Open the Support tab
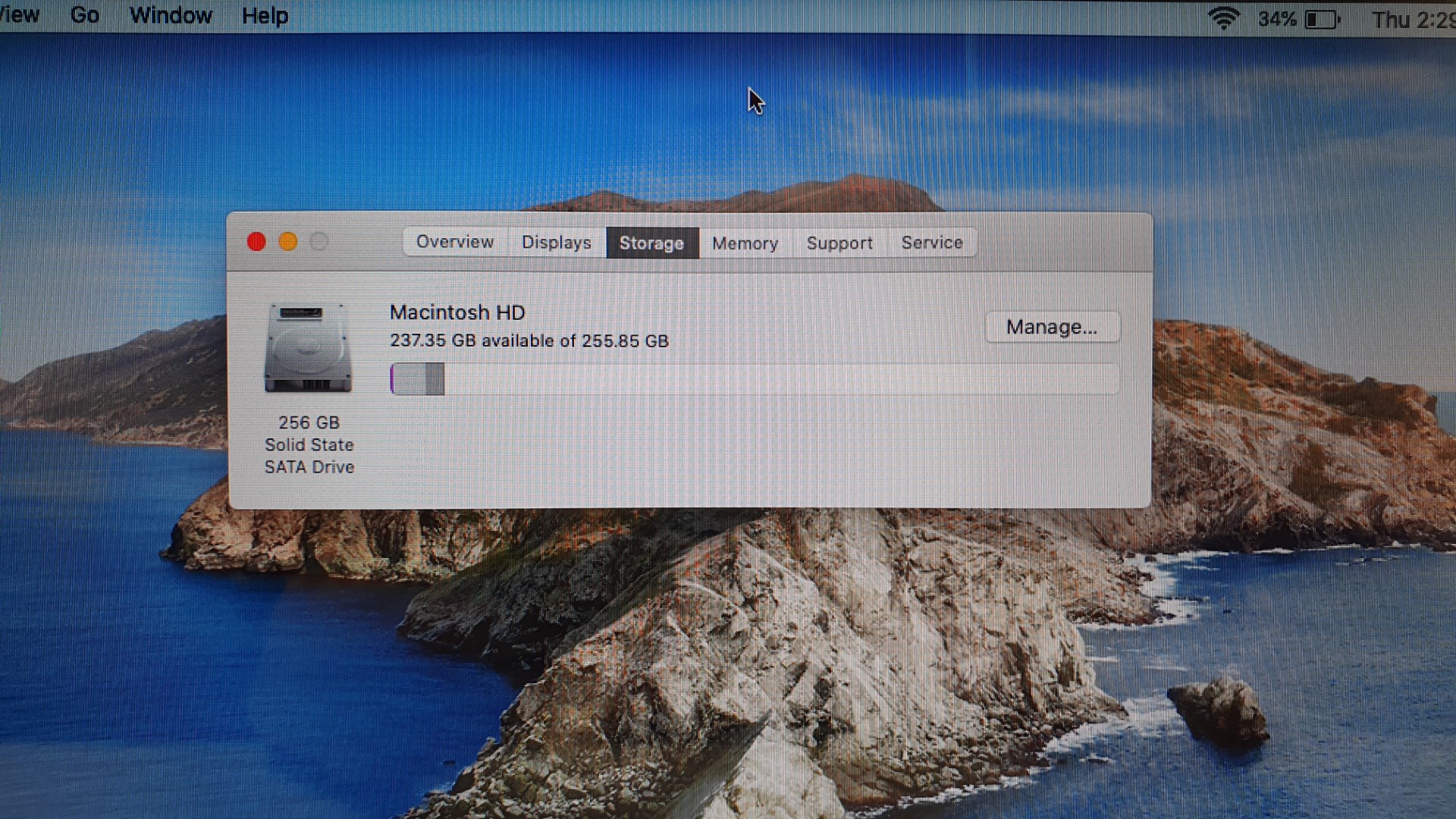 [x=839, y=243]
